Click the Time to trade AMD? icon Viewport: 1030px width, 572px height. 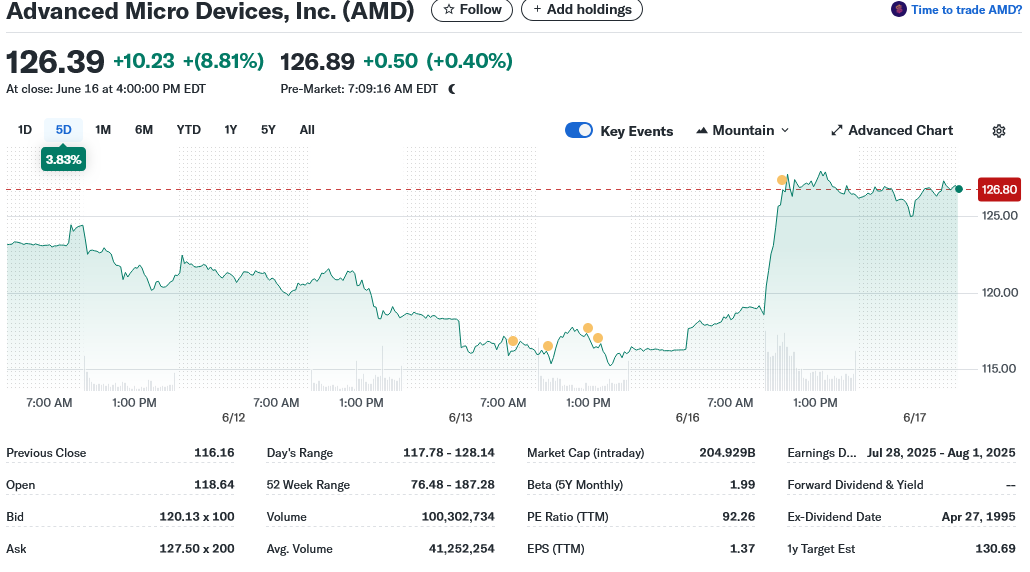[899, 9]
